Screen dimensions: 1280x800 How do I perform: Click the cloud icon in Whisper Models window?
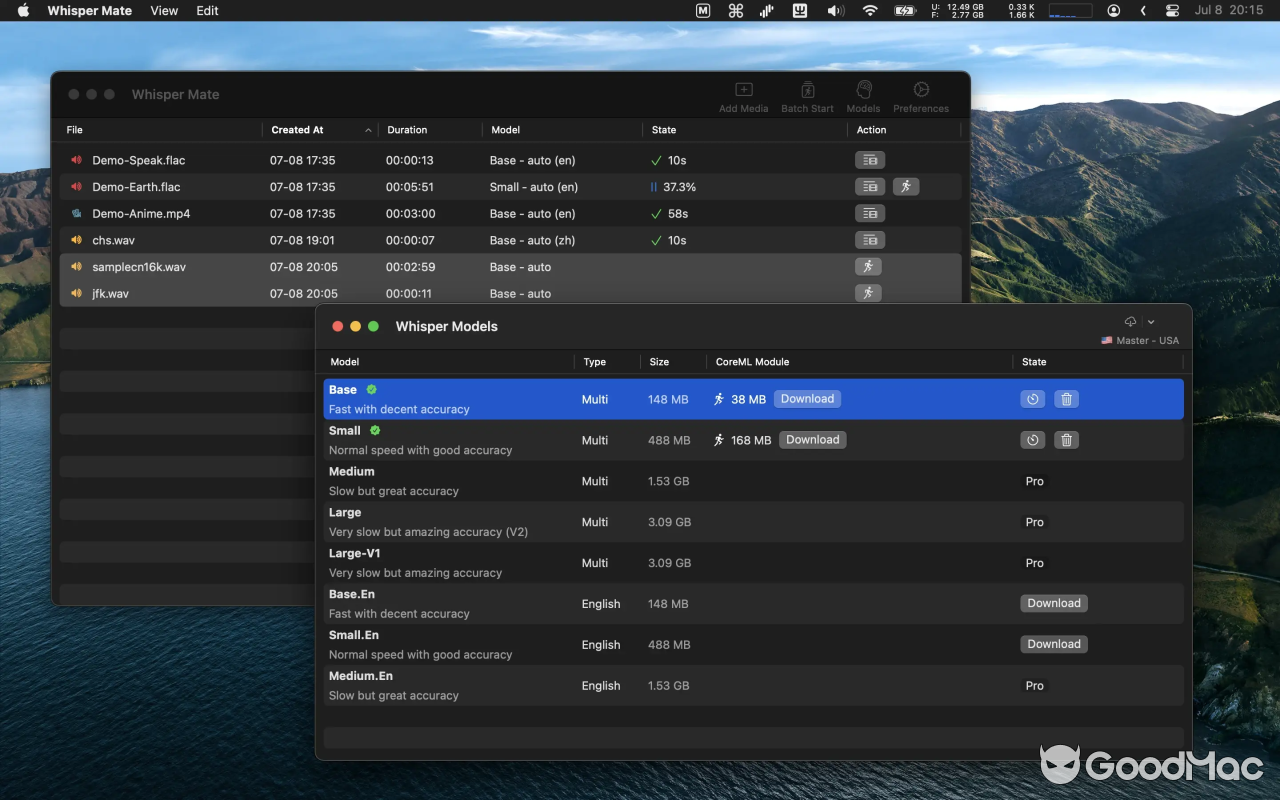pos(1129,321)
